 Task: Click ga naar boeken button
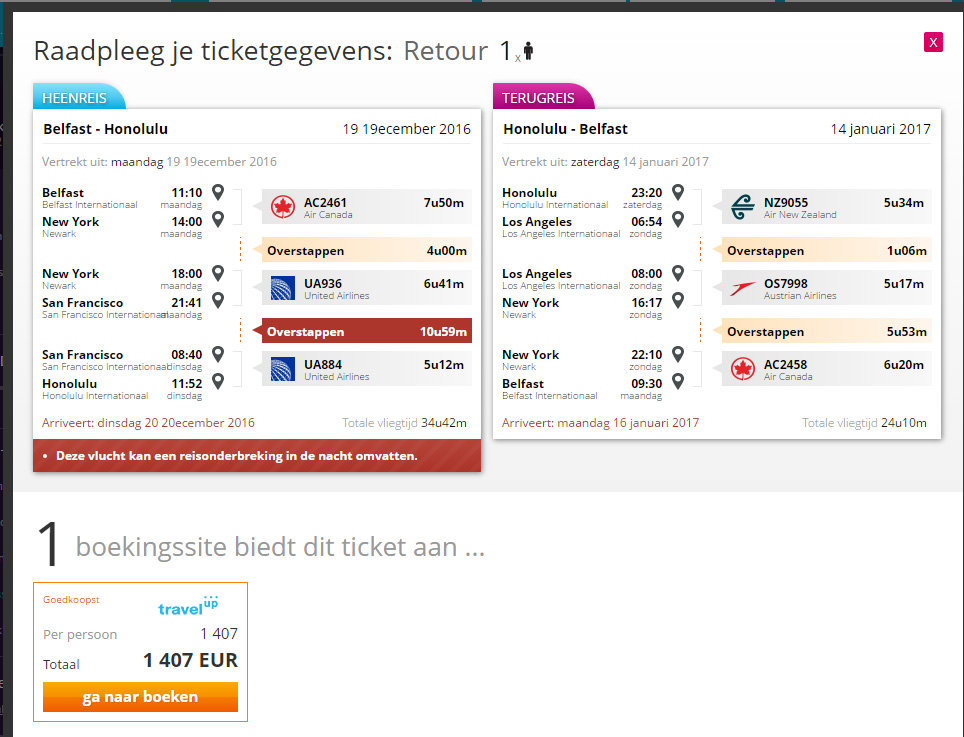pyautogui.click(x=140, y=696)
